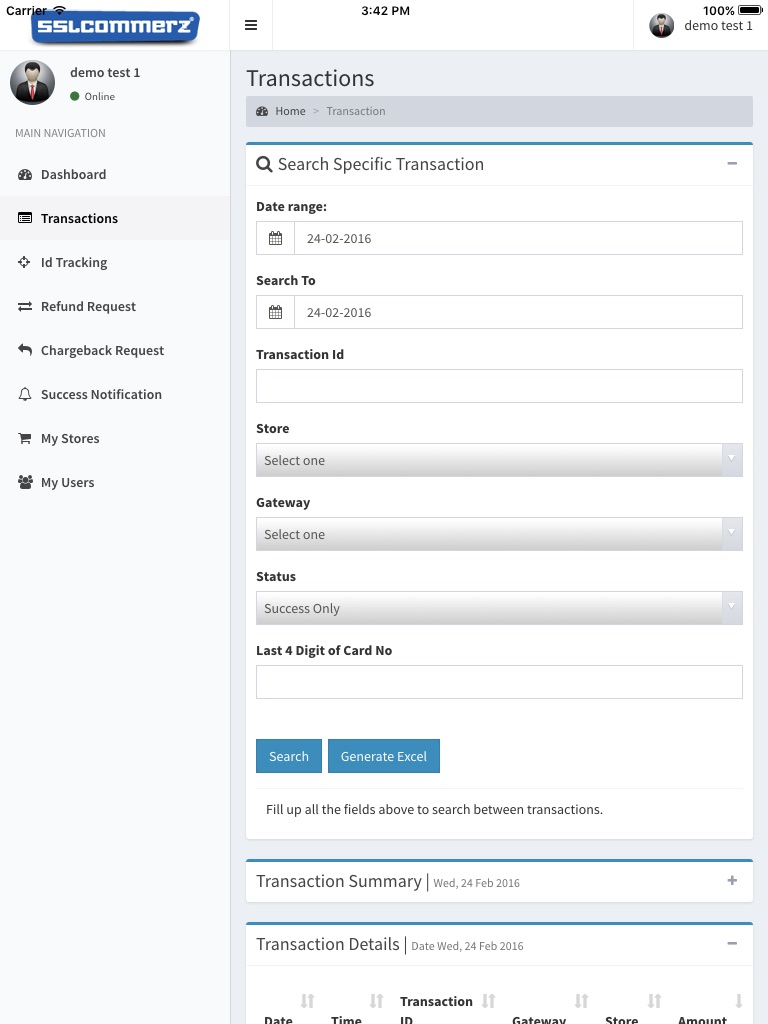Click the Home breadcrumb link

tap(290, 111)
